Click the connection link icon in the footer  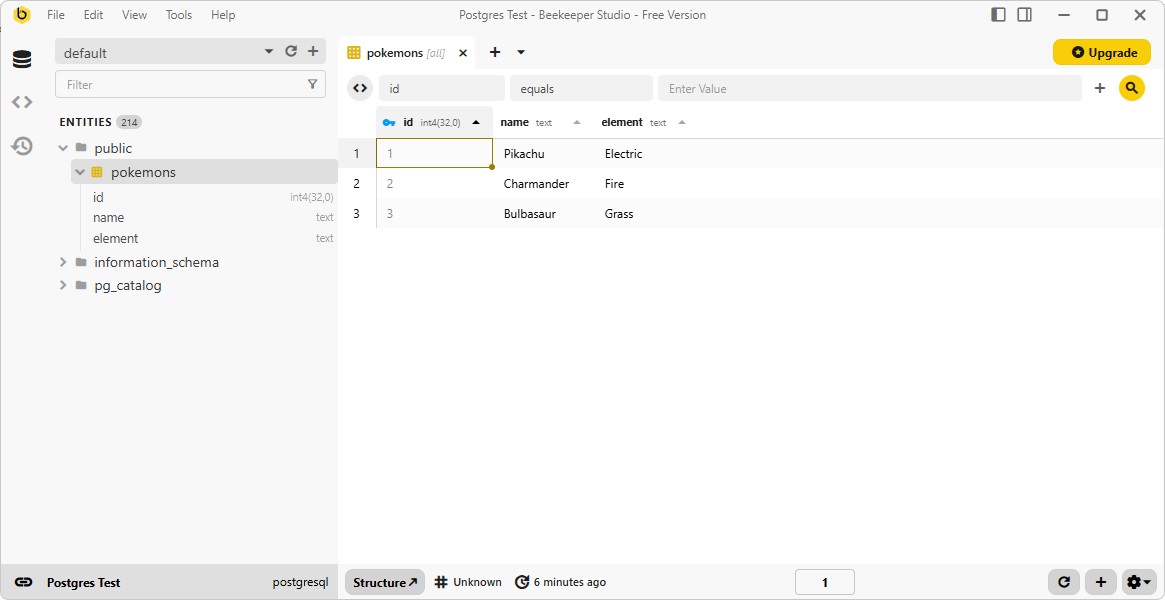coord(23,583)
